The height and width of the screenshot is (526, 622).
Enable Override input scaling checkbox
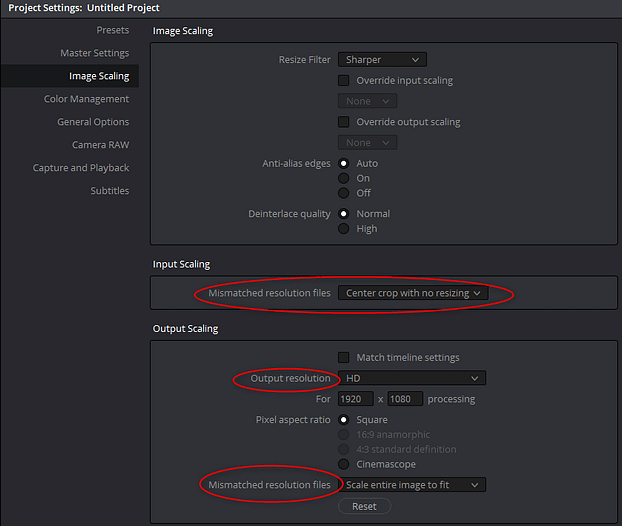tap(344, 81)
